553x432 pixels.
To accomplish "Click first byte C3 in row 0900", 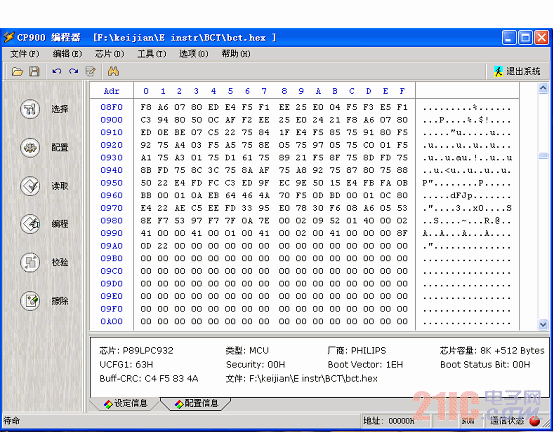I will 146,120.
